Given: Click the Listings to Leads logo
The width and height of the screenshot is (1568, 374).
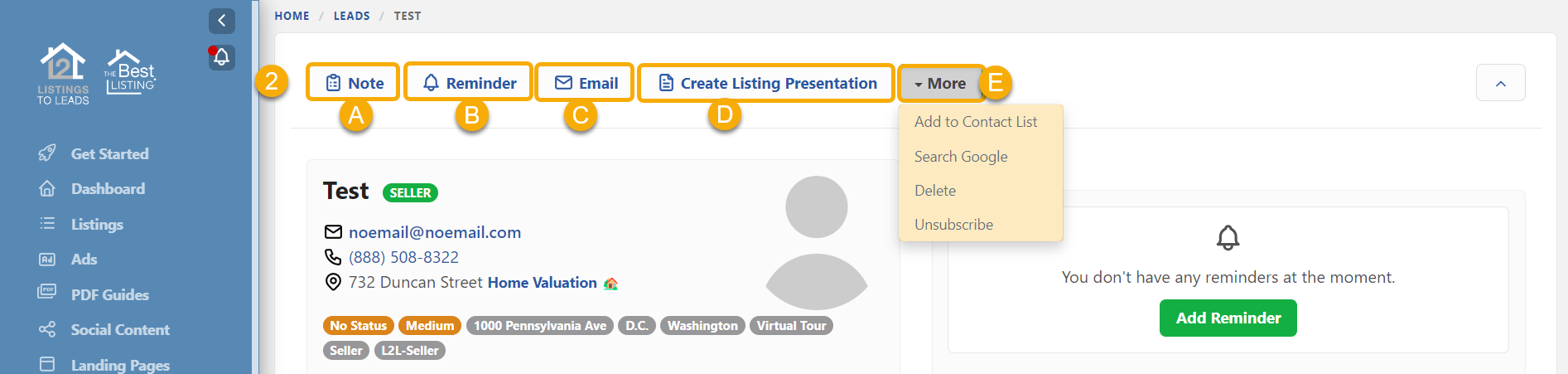Looking at the screenshot, I should click(63, 74).
